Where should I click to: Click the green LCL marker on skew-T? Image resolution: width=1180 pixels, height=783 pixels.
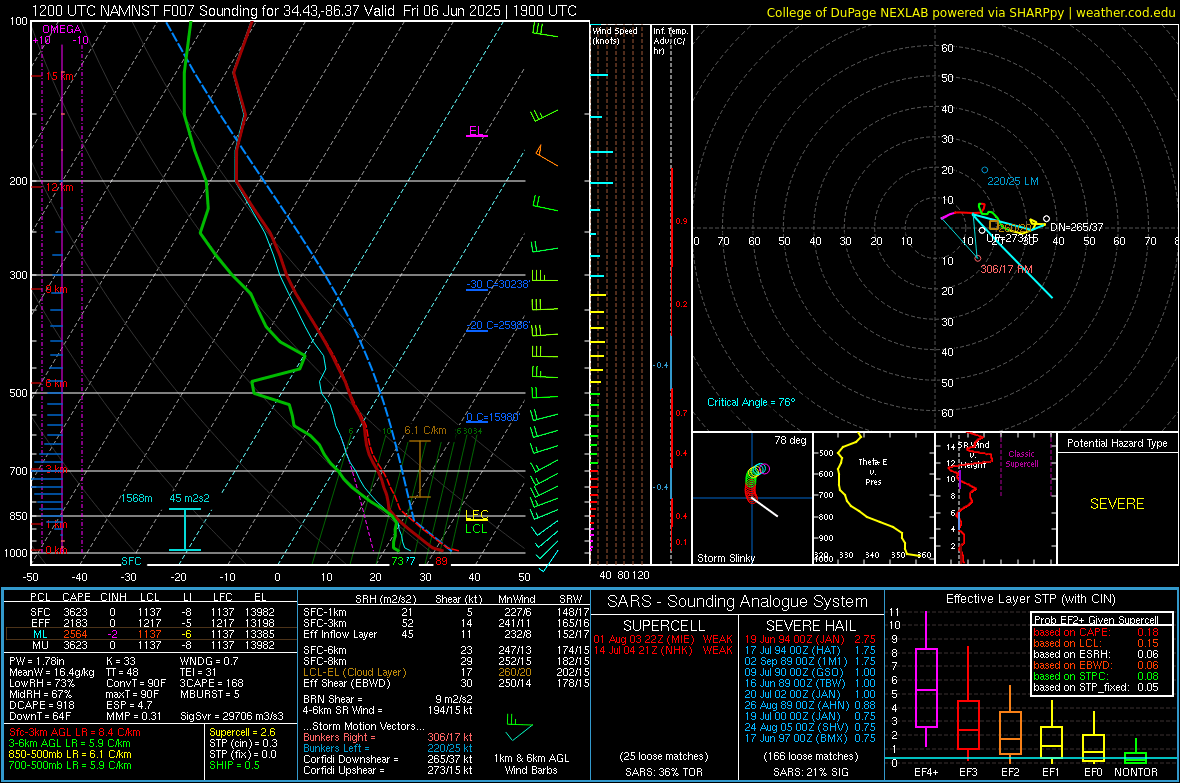coord(476,529)
